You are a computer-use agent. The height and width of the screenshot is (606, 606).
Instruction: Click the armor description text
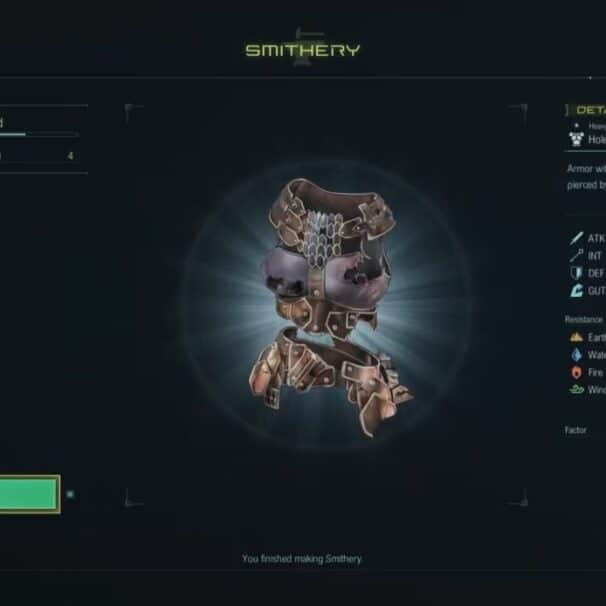[x=586, y=177]
